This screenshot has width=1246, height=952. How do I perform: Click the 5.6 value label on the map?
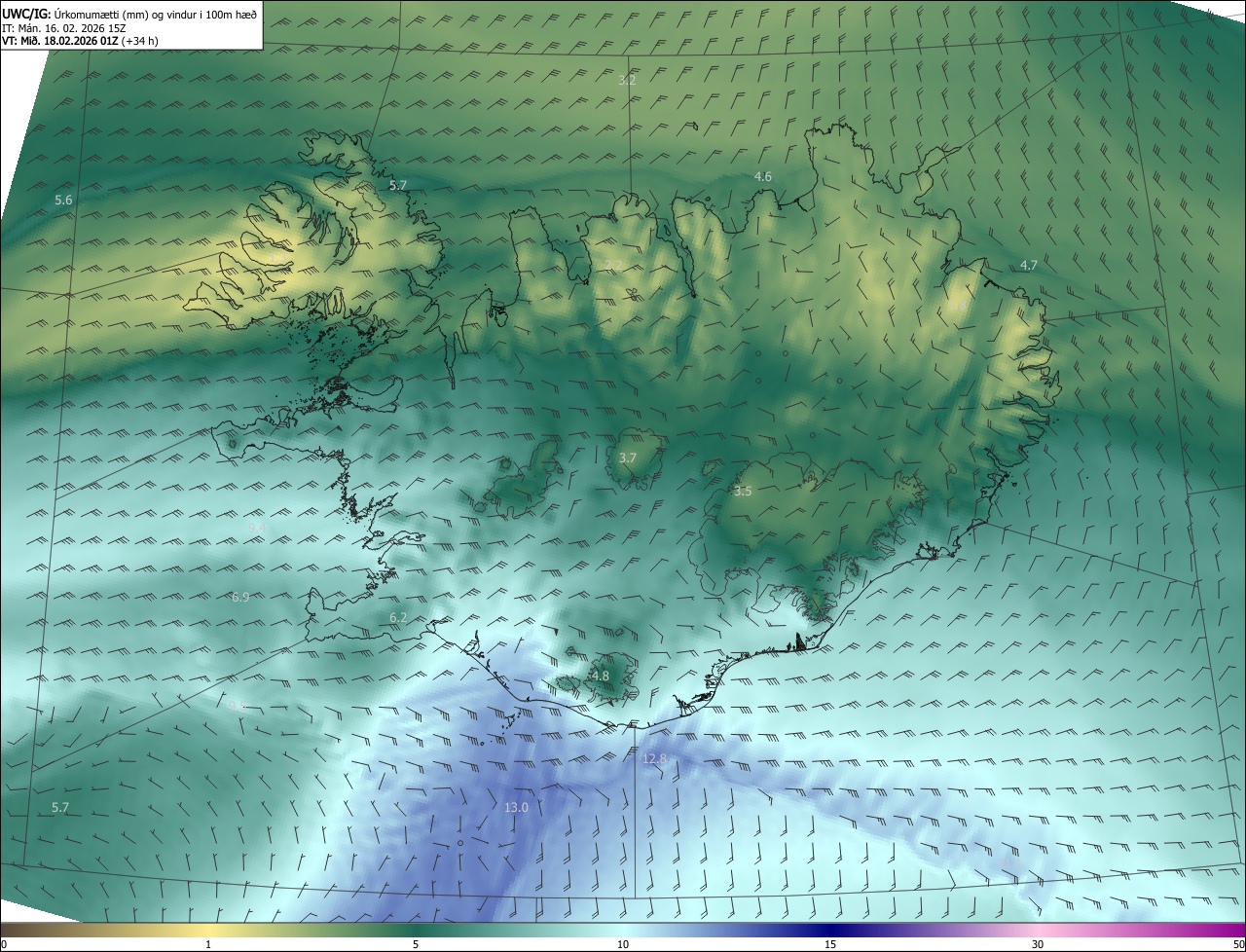(63, 200)
